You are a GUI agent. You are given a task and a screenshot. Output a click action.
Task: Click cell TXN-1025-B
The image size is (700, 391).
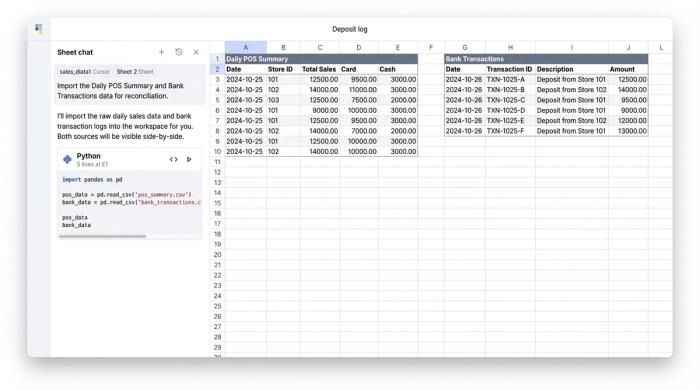(510, 90)
